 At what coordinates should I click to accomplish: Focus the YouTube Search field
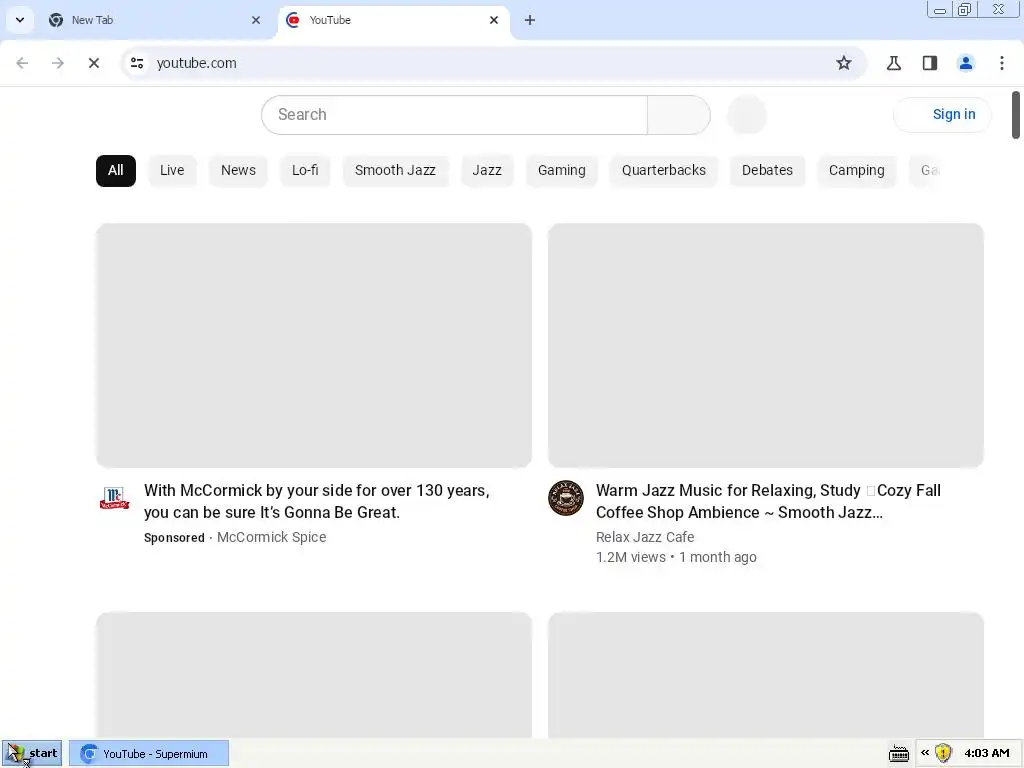point(455,115)
